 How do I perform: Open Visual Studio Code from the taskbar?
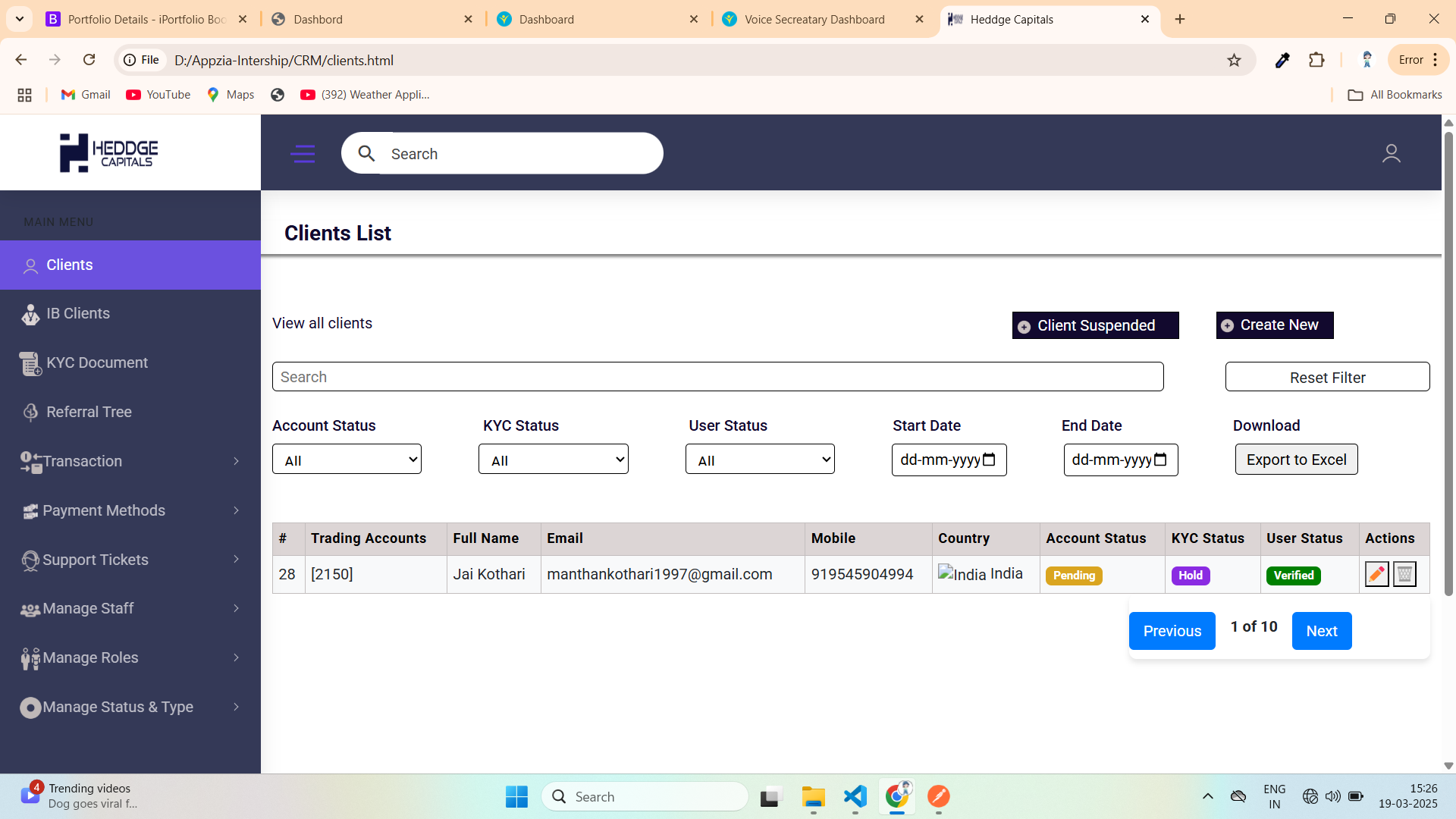tap(855, 796)
